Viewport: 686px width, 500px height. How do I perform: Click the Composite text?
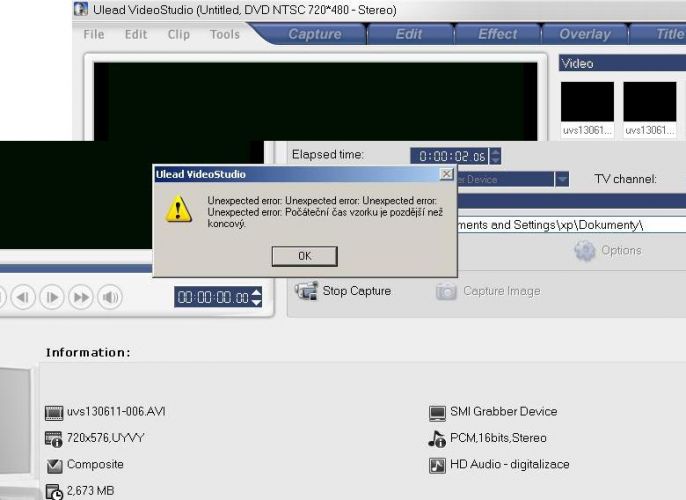(x=95, y=464)
